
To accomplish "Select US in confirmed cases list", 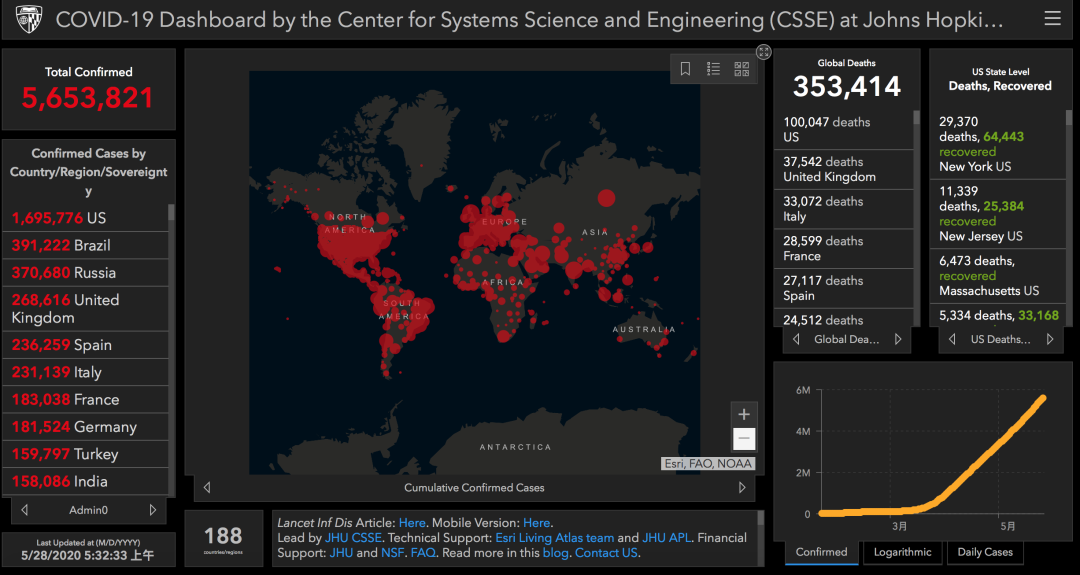I will 85,218.
